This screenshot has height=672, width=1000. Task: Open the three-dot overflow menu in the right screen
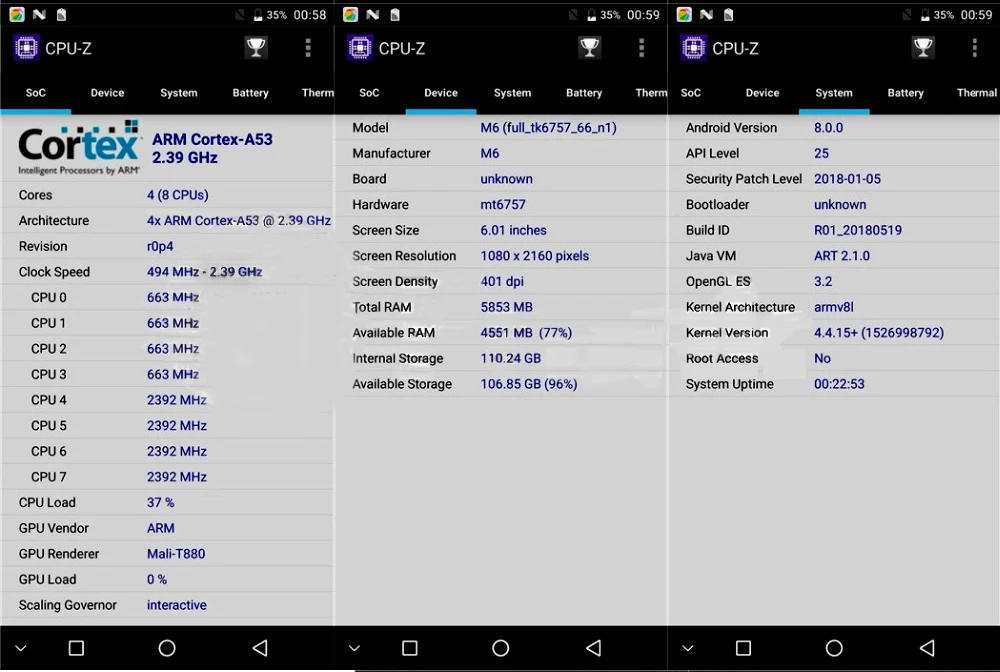(x=974, y=48)
